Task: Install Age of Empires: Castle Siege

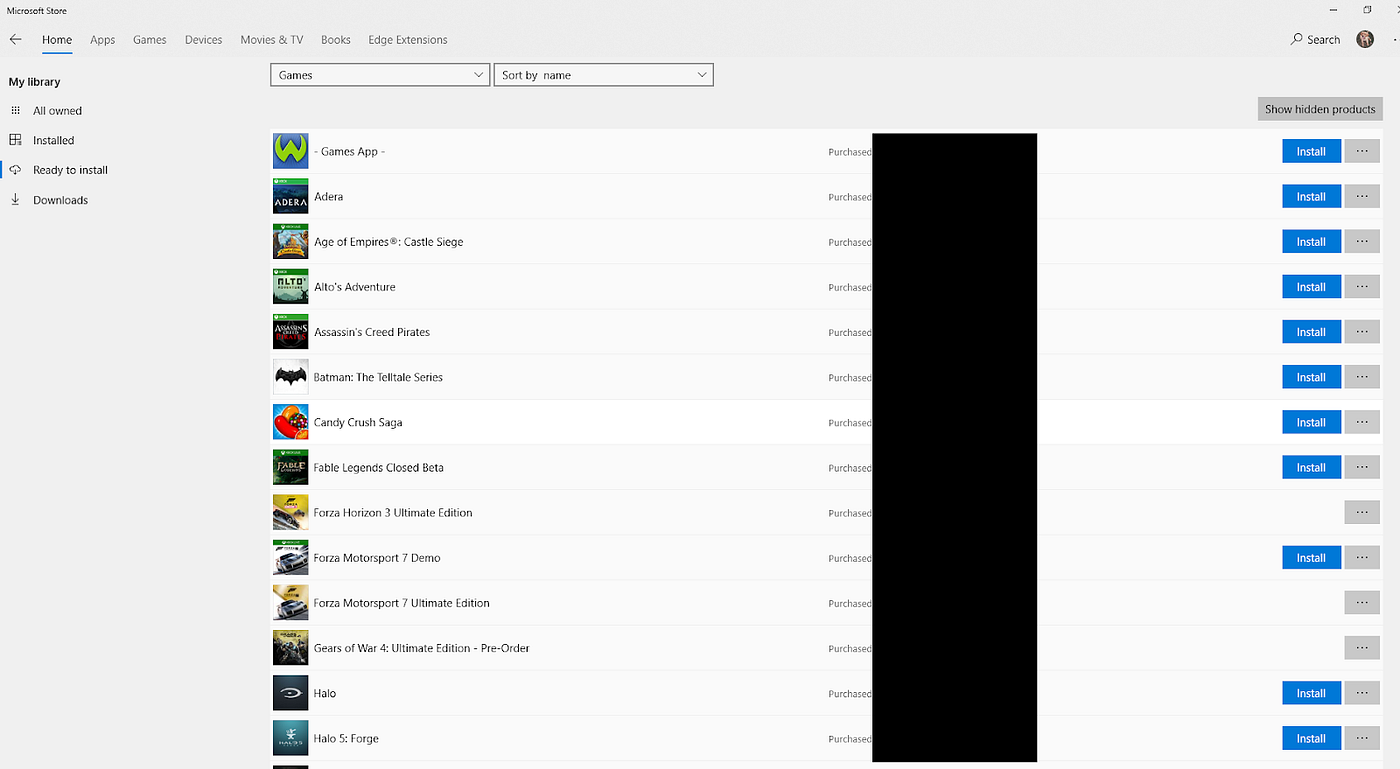Action: 1311,241
